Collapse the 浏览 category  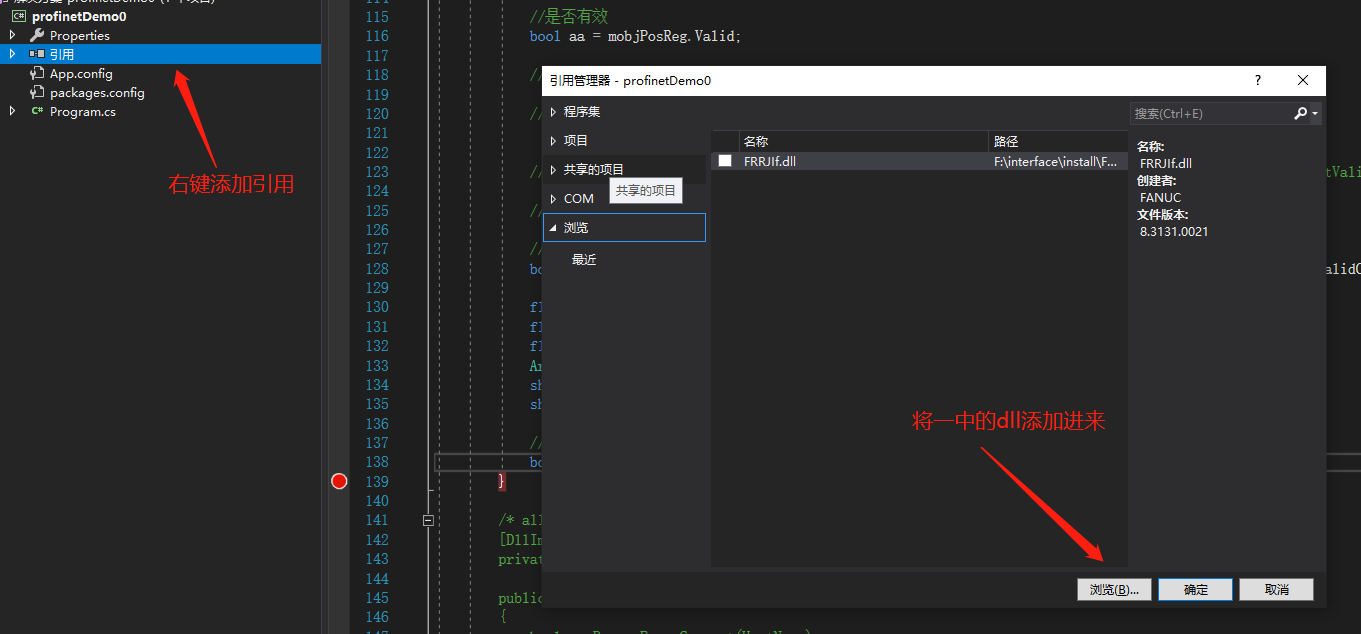click(x=553, y=228)
